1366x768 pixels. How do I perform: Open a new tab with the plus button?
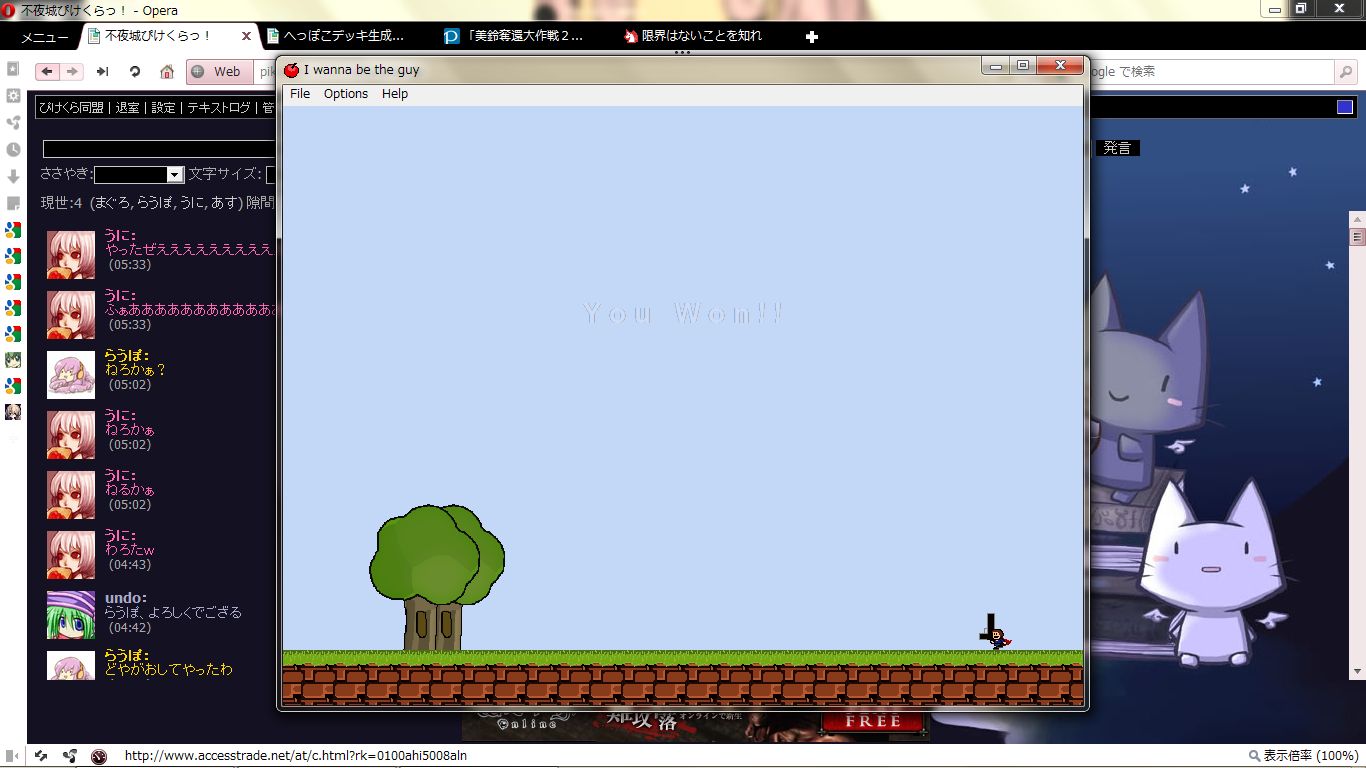pyautogui.click(x=812, y=37)
